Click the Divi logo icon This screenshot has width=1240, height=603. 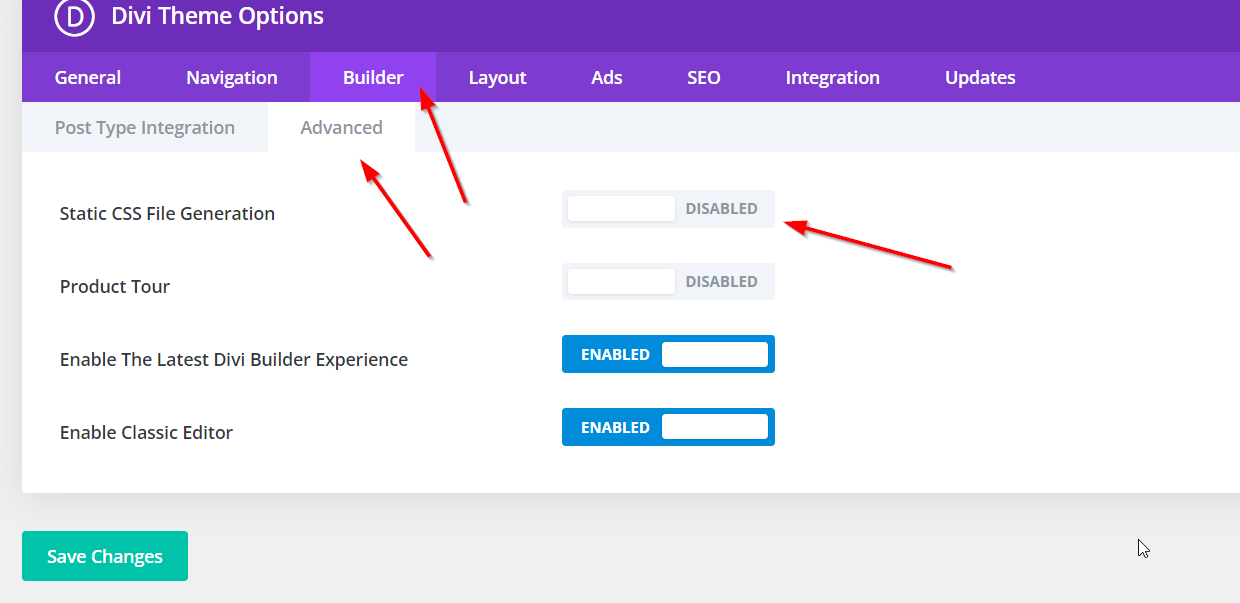[x=74, y=16]
